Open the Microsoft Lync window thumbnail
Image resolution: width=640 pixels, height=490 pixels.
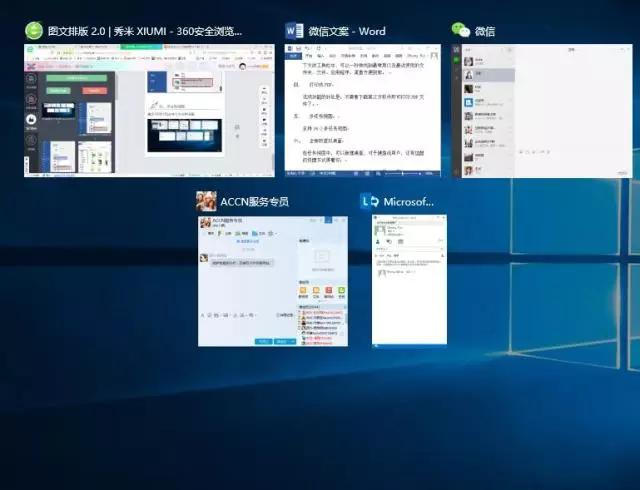(409, 280)
